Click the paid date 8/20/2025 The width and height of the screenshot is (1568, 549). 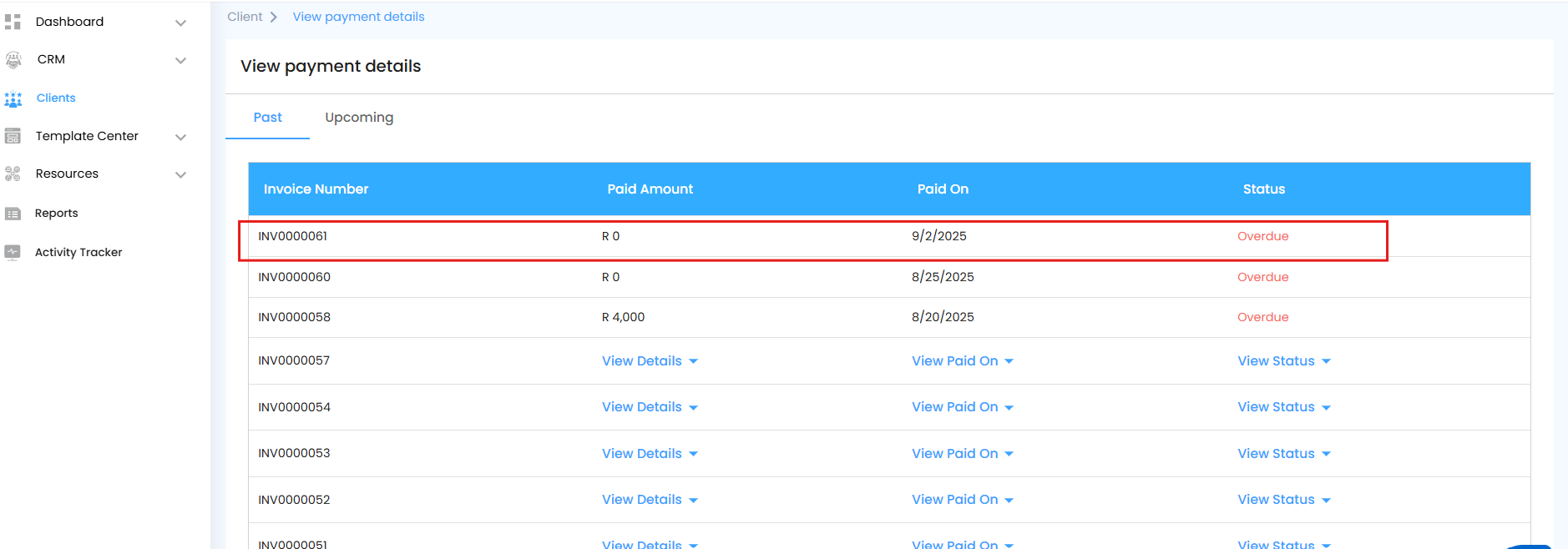tap(943, 317)
